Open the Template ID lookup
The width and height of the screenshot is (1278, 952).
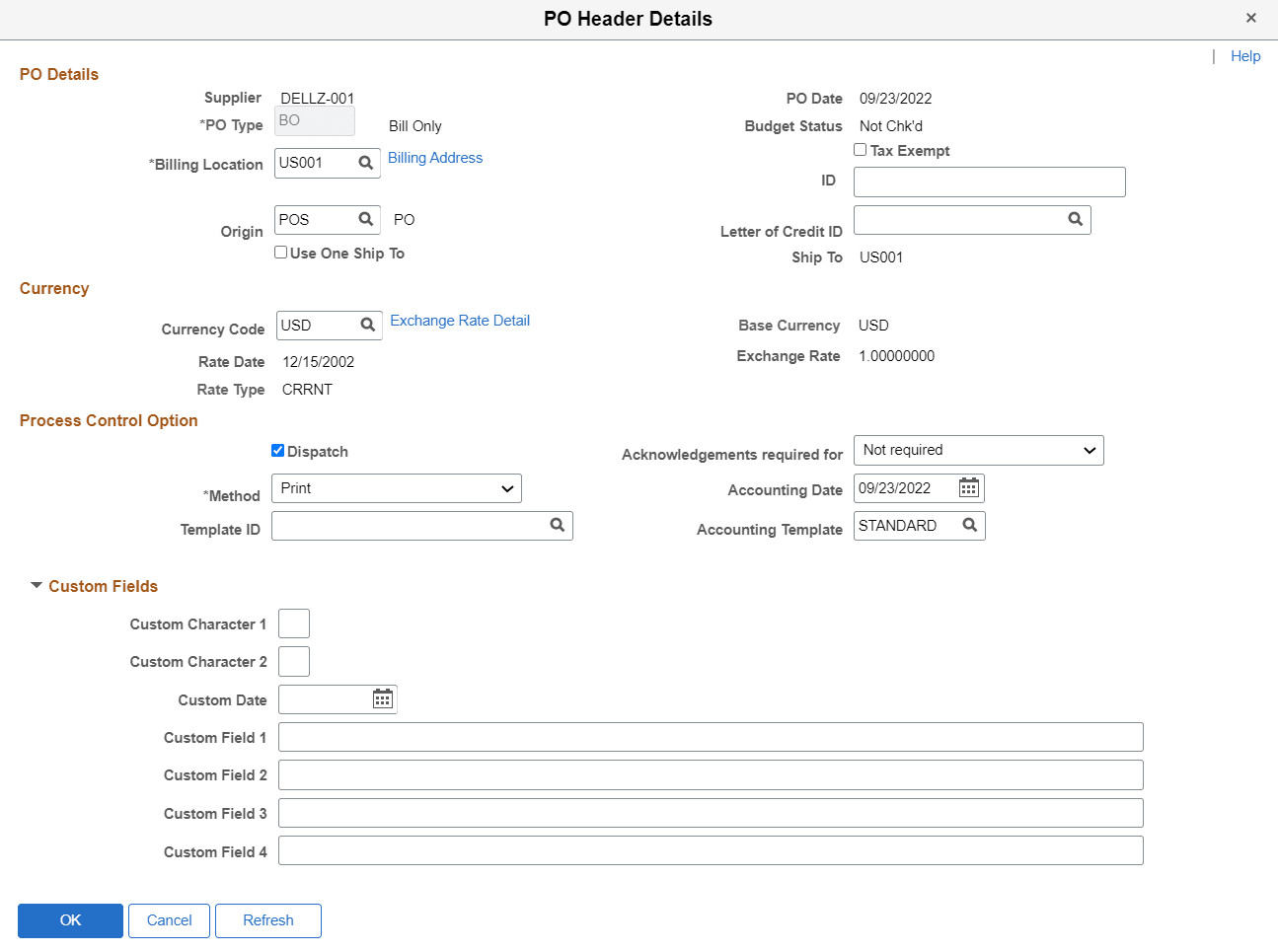559,526
